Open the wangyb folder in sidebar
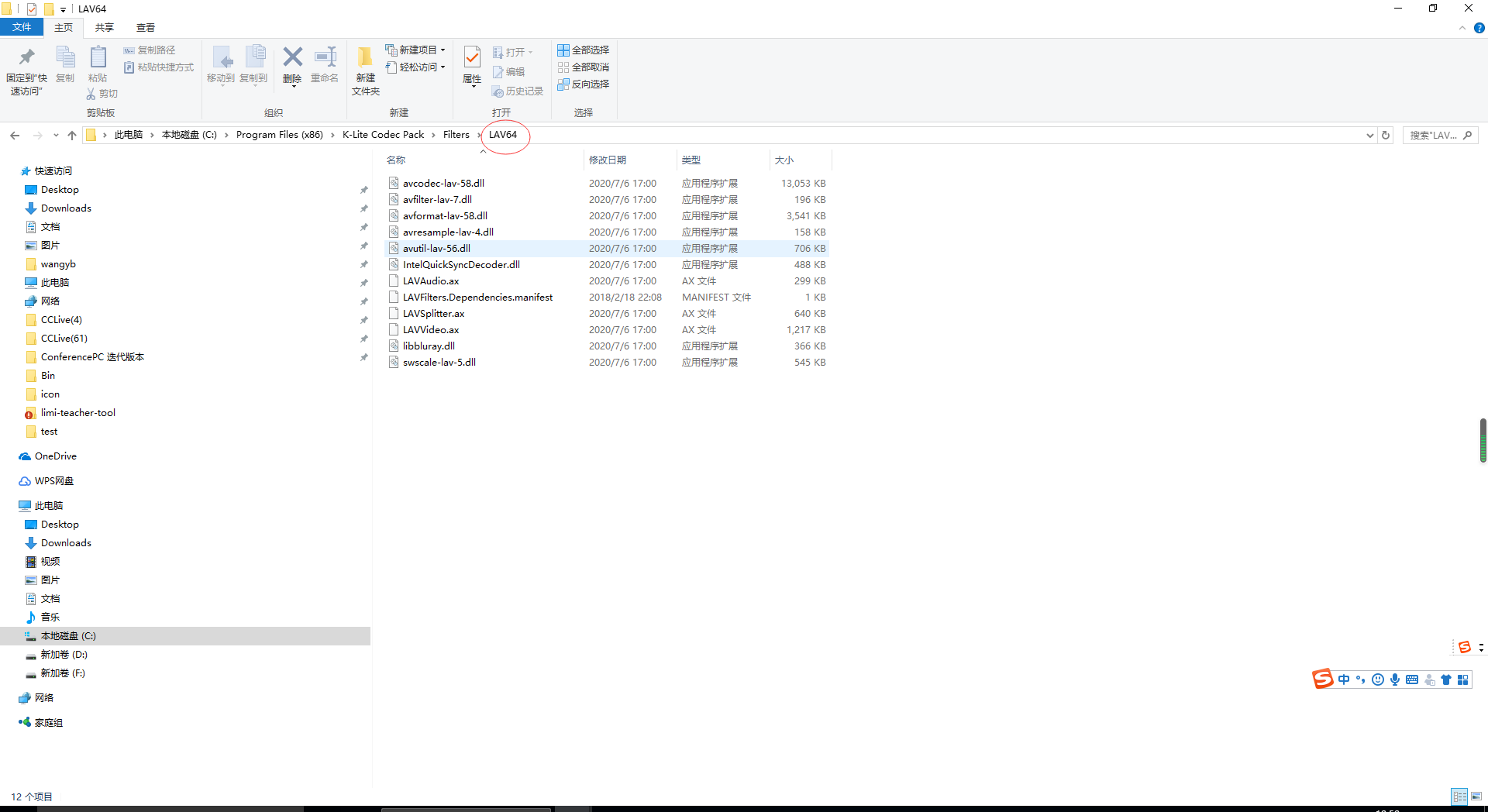Screen dimensions: 1488x812 (58, 264)
